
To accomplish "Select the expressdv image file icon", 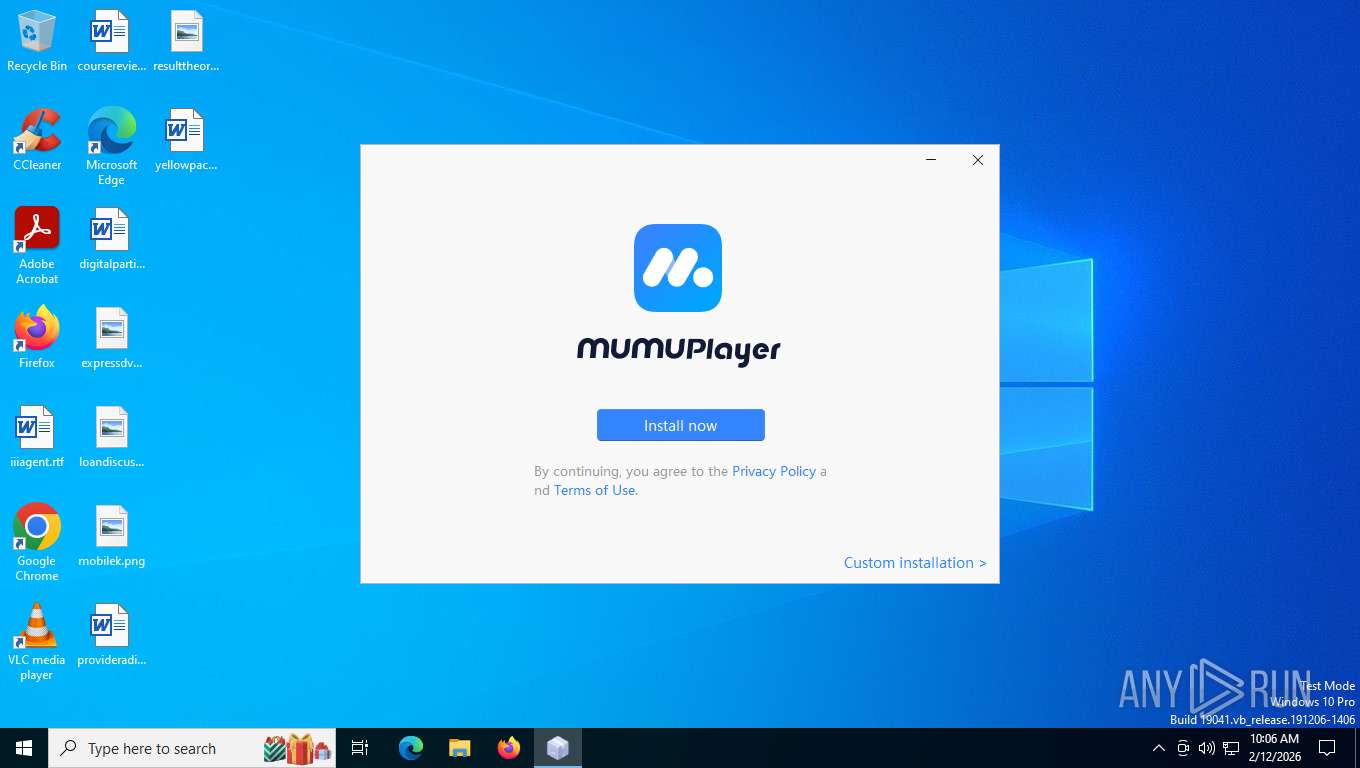I will (x=111, y=338).
